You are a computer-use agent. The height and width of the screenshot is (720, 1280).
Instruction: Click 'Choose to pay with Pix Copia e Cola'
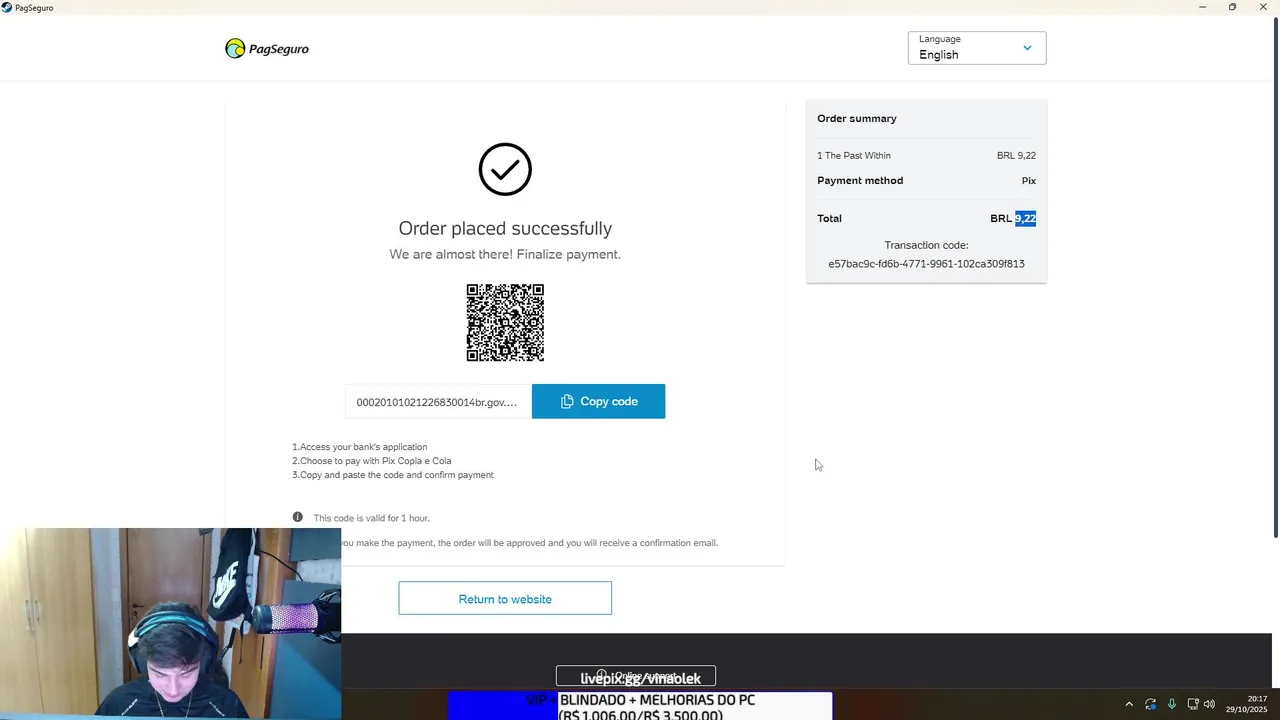click(372, 461)
